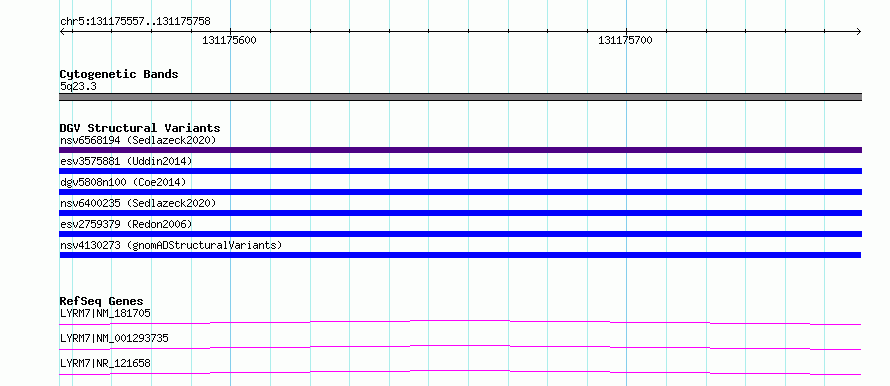The image size is (890, 386).
Task: Select the magenta intron line of NM_001293735
Action: coord(461,347)
